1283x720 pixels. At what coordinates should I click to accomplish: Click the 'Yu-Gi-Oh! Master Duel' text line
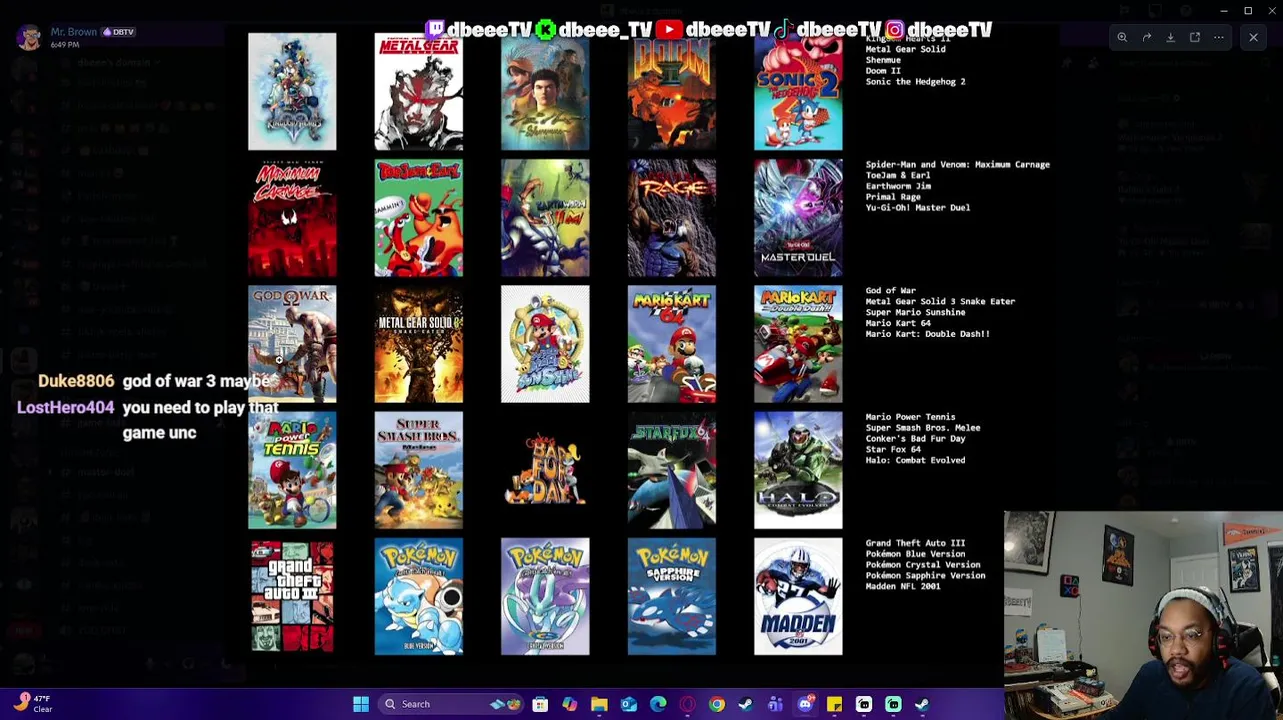pos(917,208)
